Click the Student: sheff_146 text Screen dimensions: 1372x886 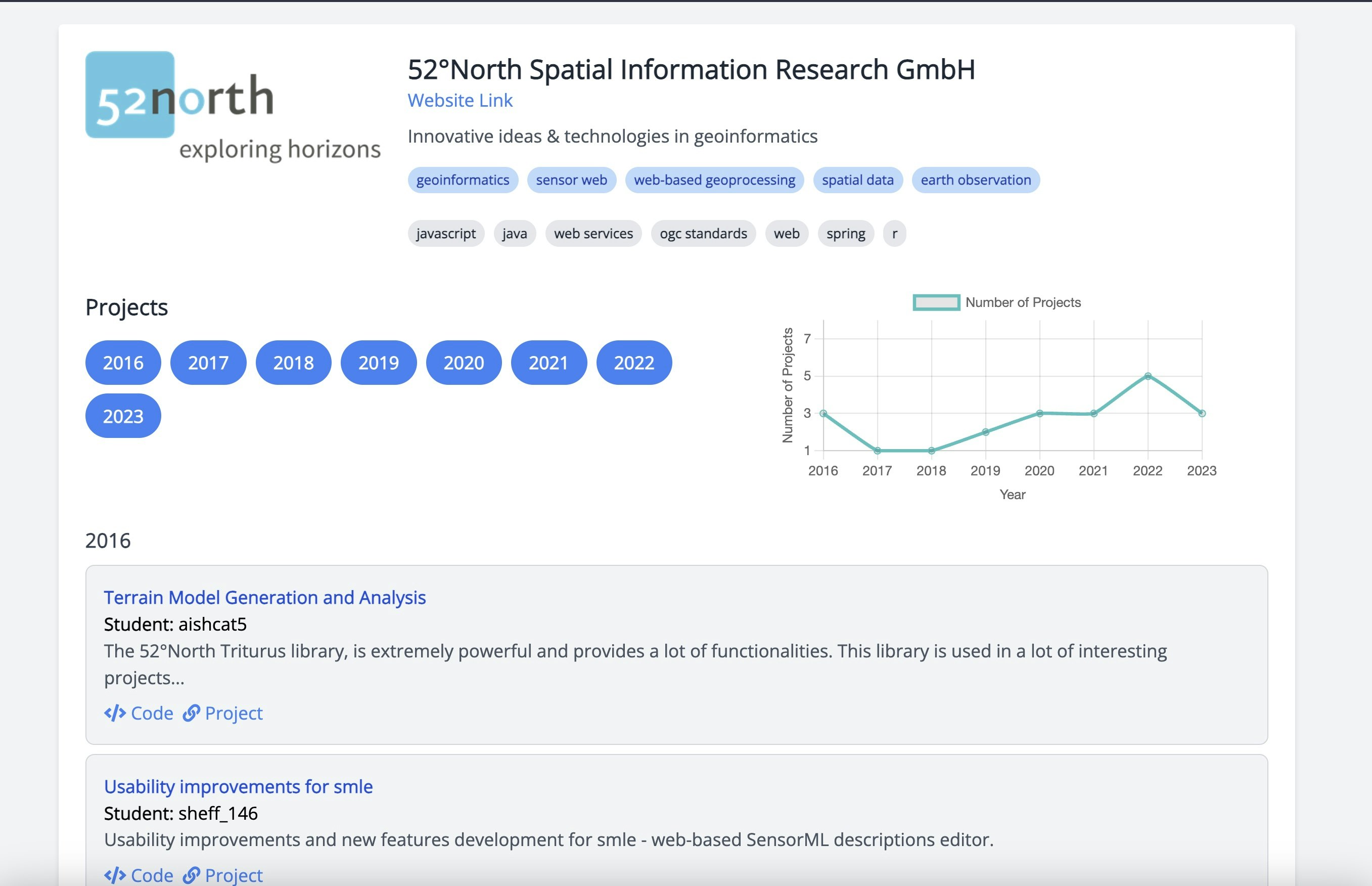click(180, 813)
